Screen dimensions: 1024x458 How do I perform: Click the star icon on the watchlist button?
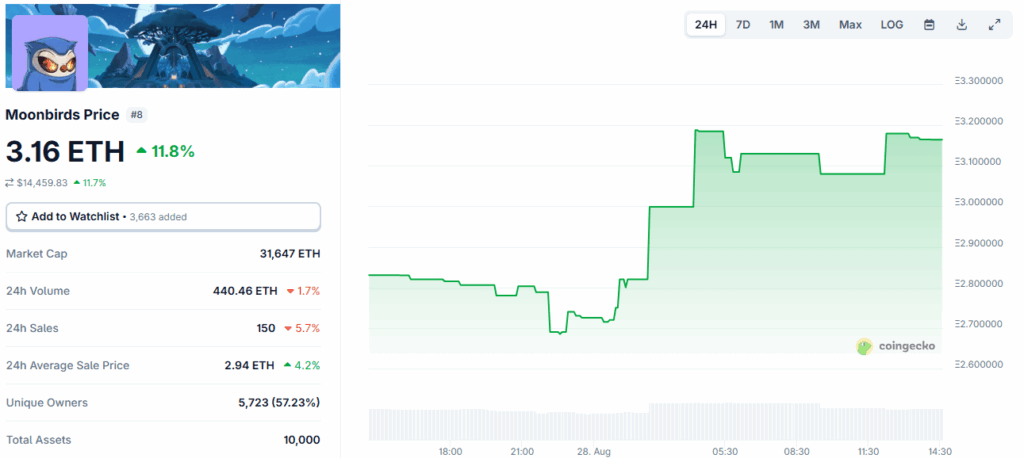pyautogui.click(x=22, y=216)
